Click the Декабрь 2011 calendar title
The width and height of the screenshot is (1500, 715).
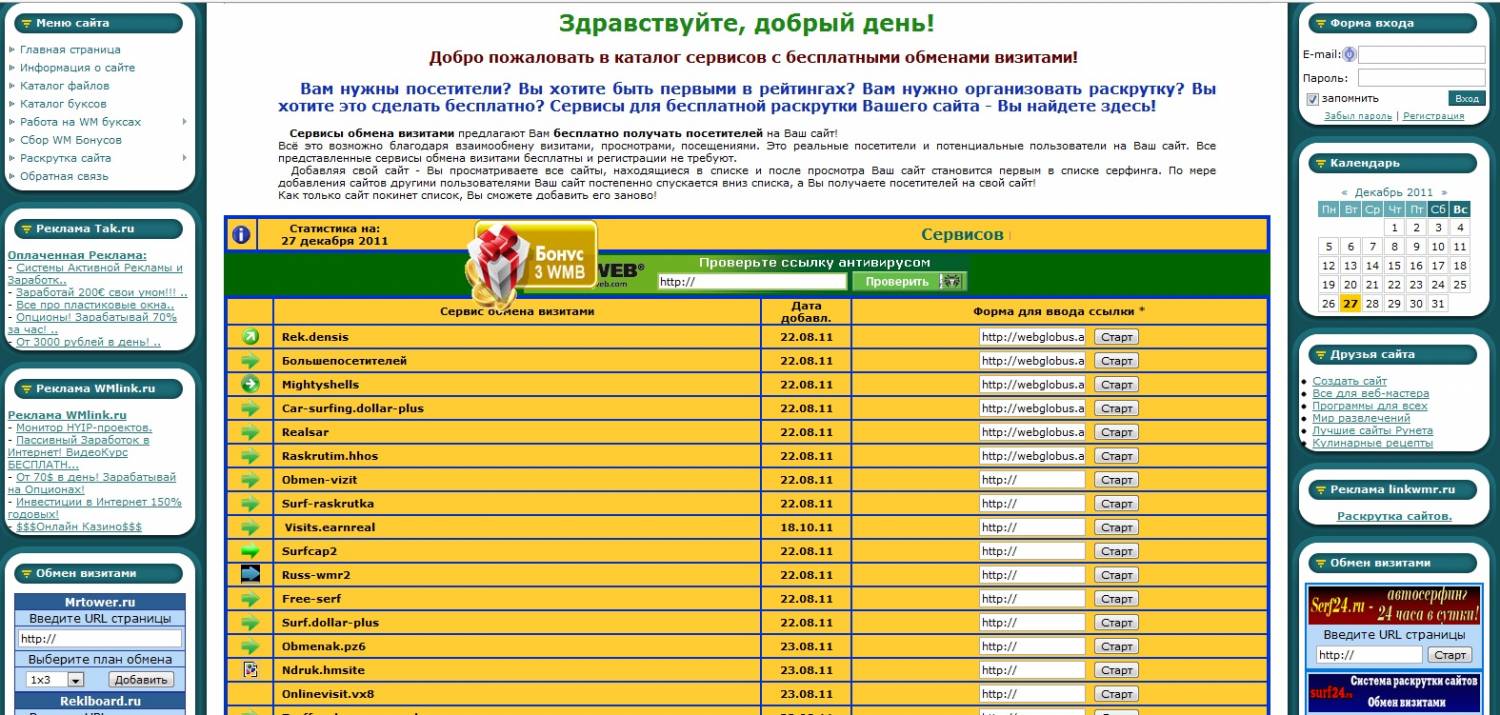coord(1394,192)
